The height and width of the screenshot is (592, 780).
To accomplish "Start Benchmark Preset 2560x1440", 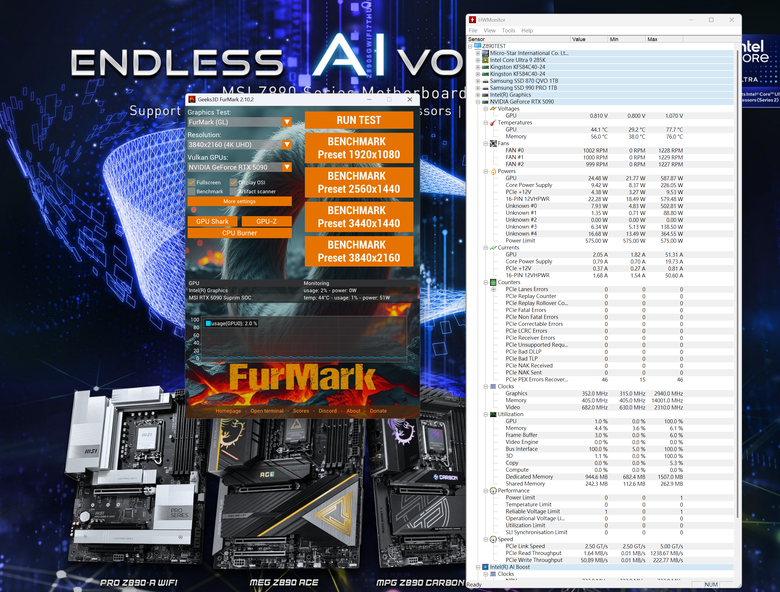I will coord(359,182).
